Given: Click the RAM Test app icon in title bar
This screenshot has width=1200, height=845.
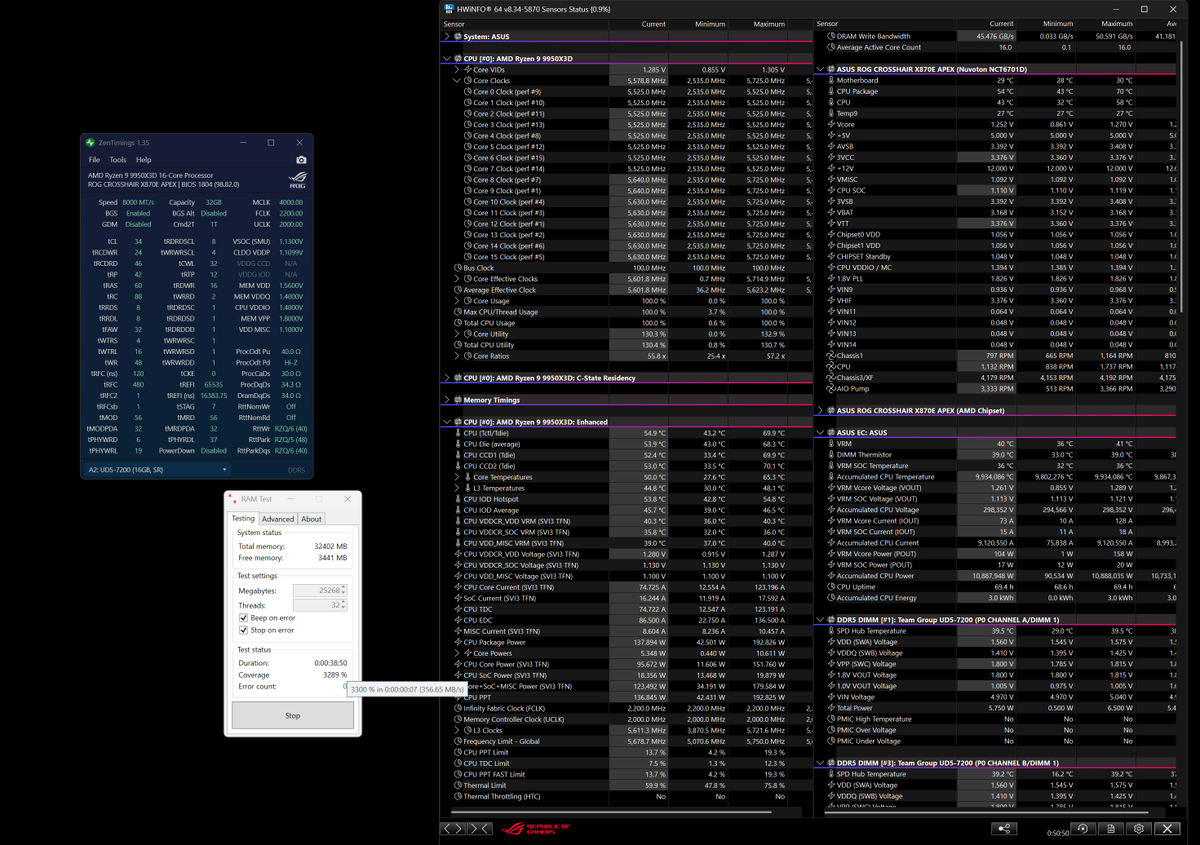Looking at the screenshot, I should tap(234, 499).
